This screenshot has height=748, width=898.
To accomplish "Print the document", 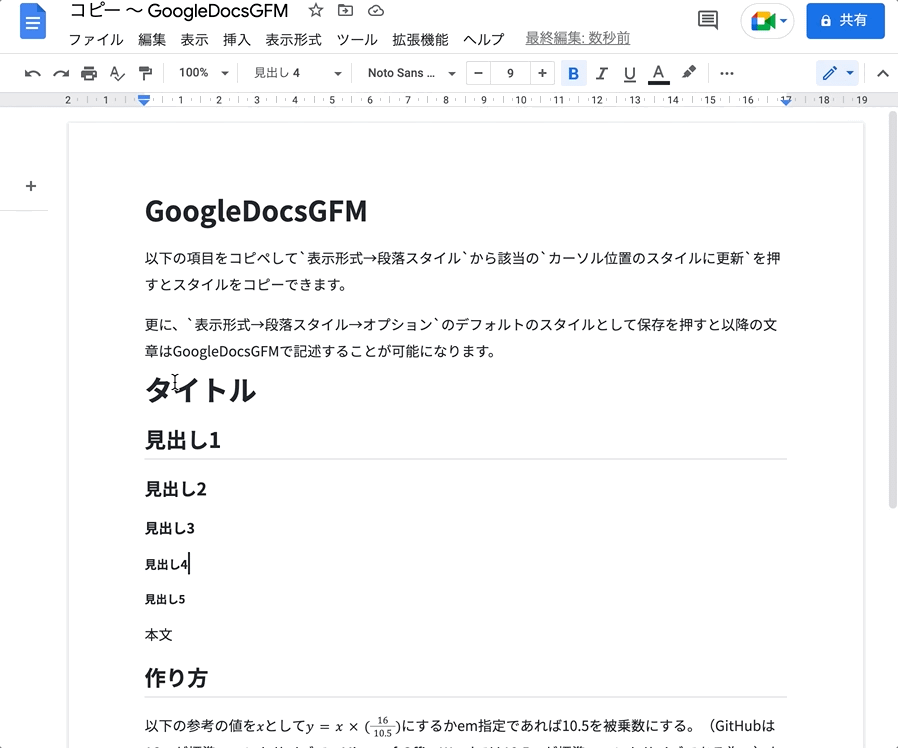I will 89,73.
